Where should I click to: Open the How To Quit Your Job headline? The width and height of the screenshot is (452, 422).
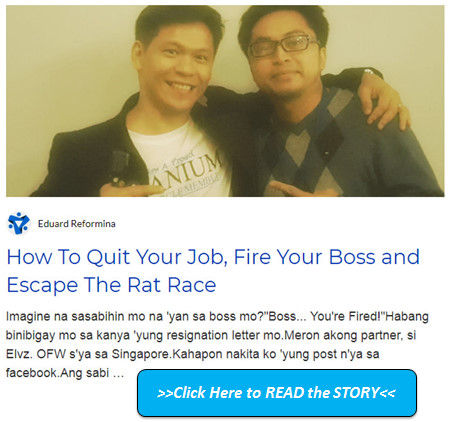pos(213,271)
